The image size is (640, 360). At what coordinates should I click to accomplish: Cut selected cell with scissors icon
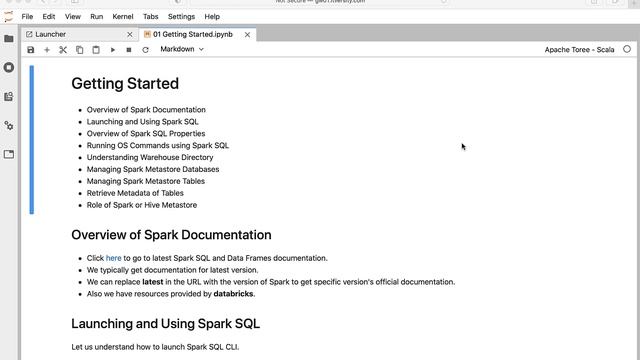[x=63, y=50]
